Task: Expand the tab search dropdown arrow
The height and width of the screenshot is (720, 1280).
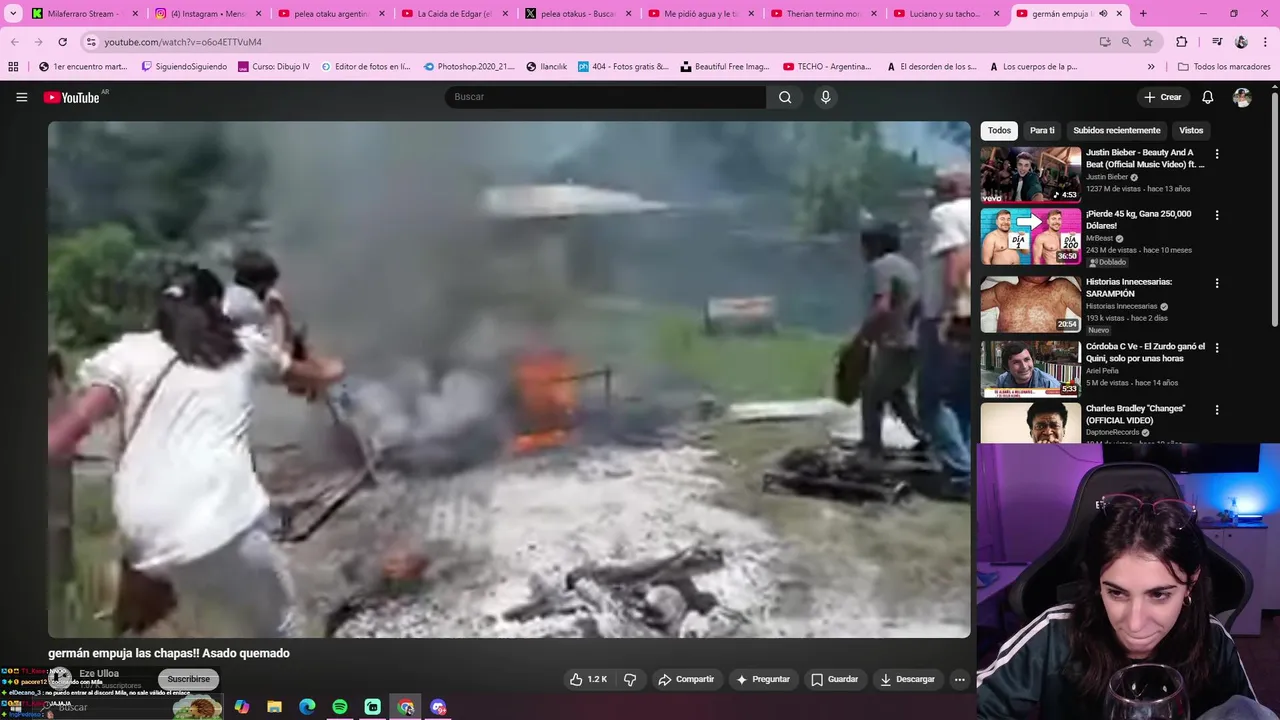Action: click(x=13, y=14)
